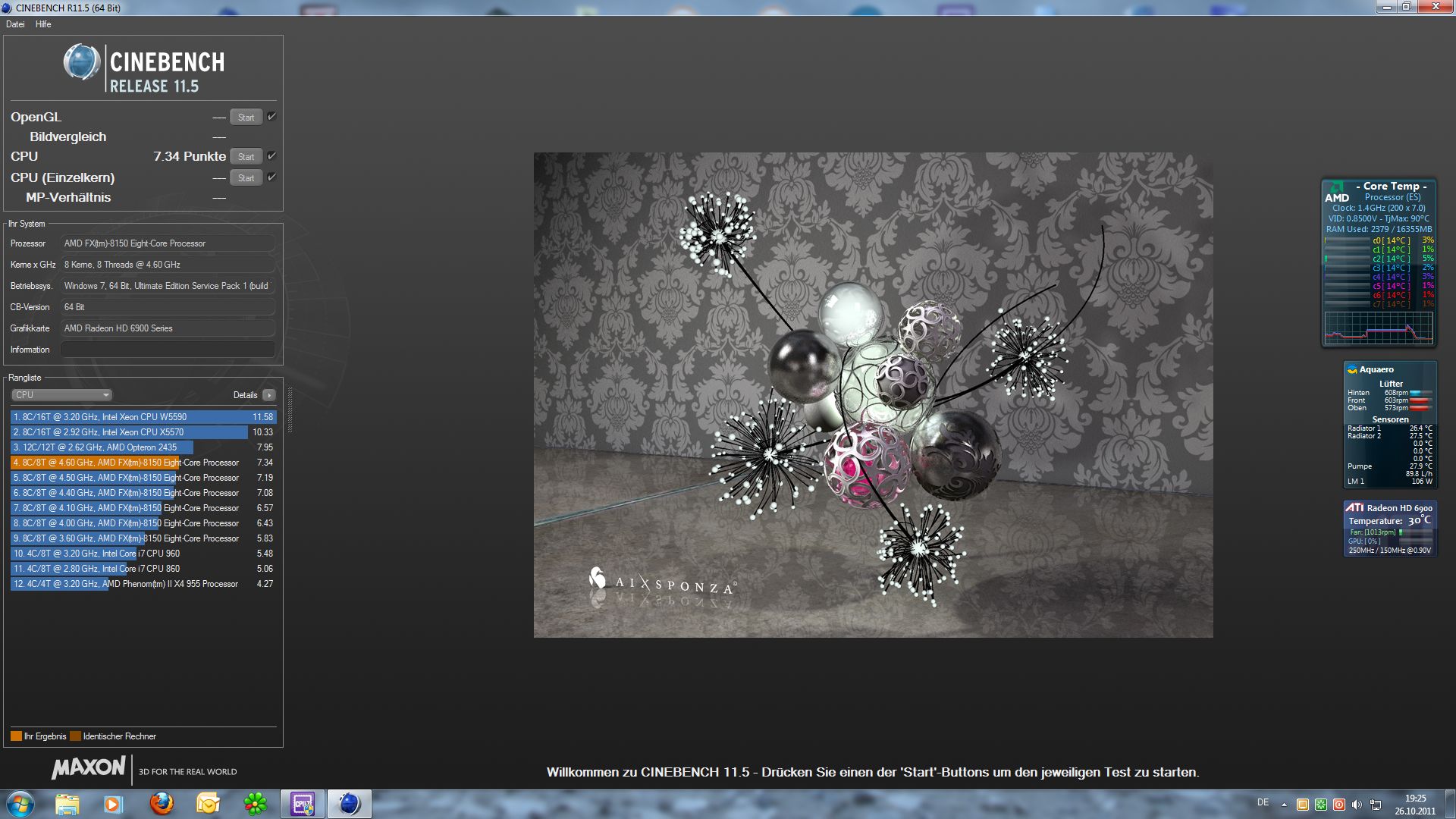Click the Information input field
Viewport: 1456px width, 819px height.
(x=168, y=350)
